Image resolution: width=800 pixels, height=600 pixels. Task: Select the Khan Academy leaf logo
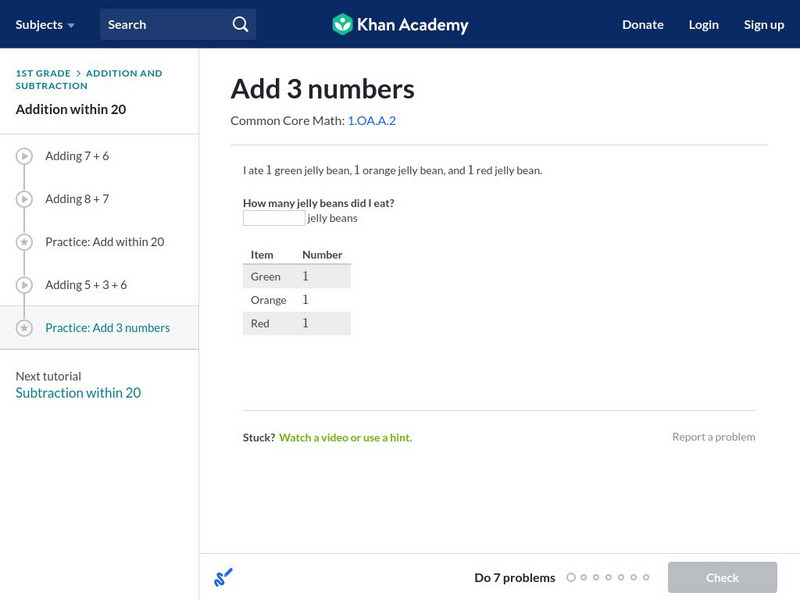click(x=345, y=24)
